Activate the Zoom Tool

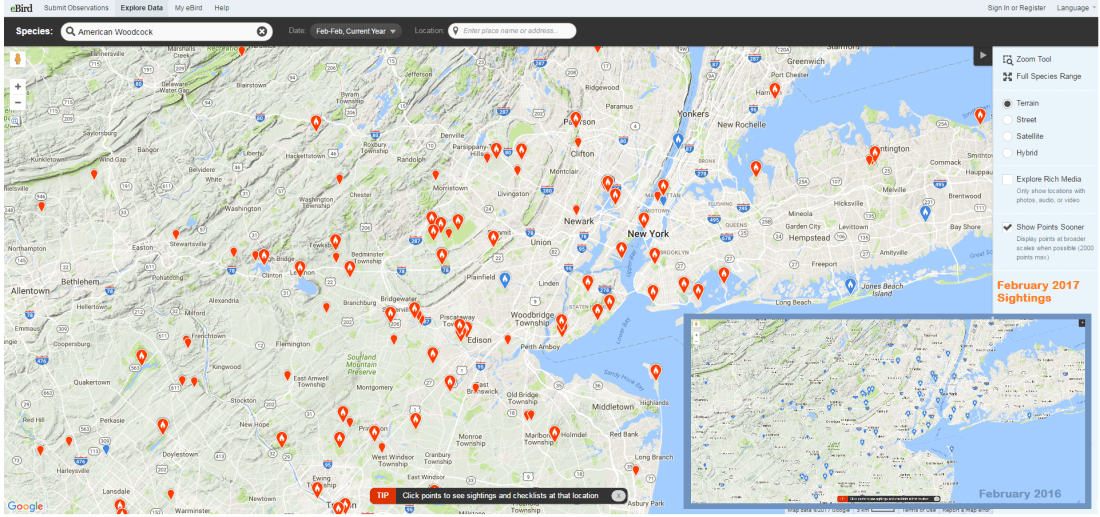1033,60
